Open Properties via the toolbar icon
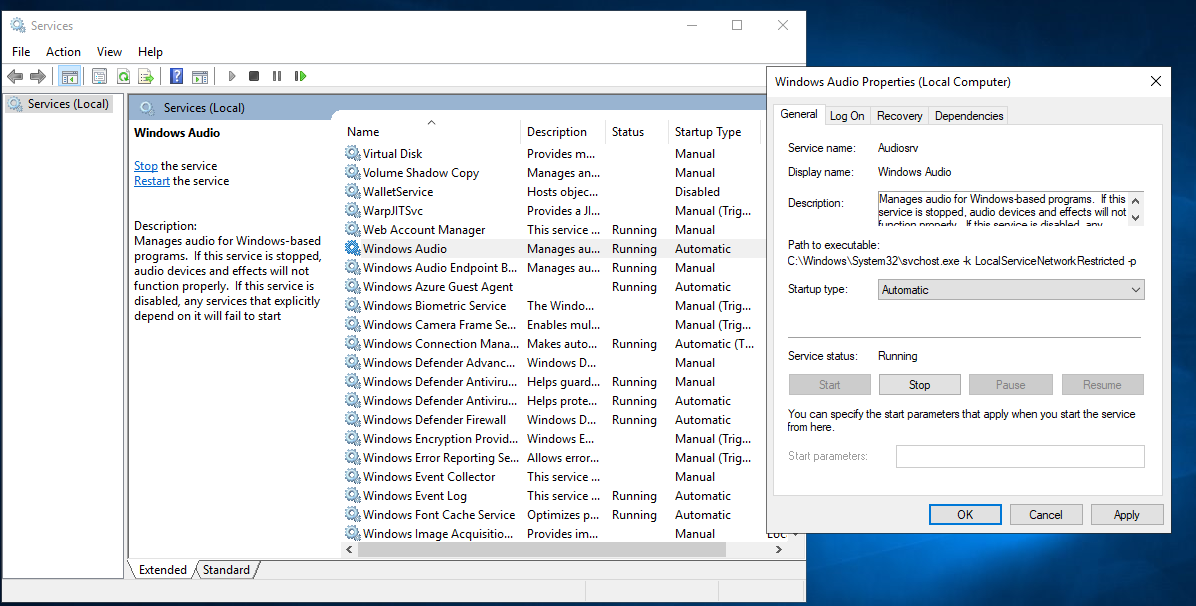 tap(99, 76)
